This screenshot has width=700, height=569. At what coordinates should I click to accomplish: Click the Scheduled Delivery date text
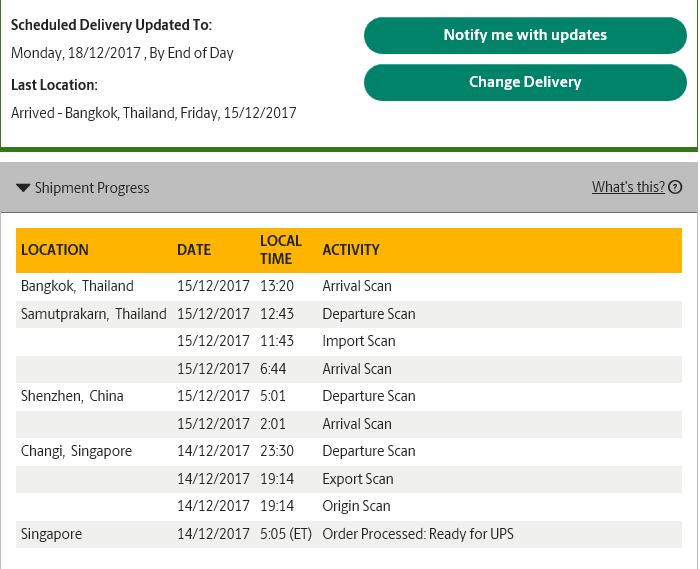click(122, 53)
